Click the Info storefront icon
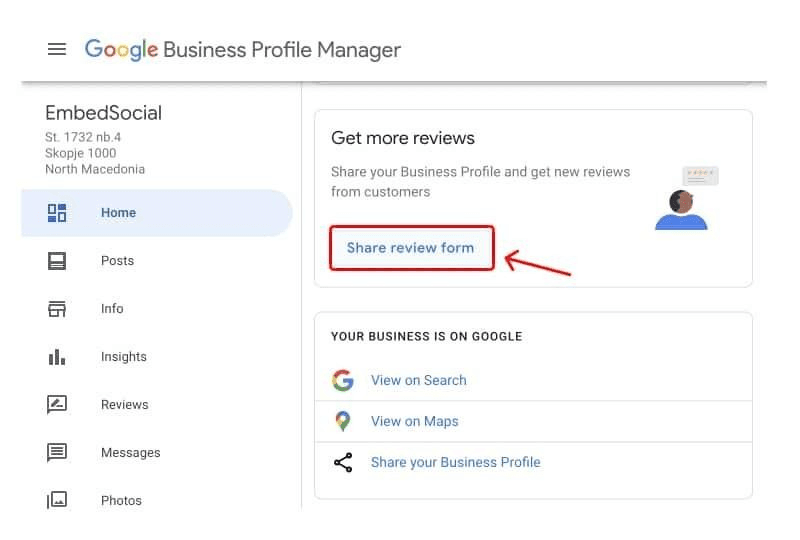This screenshot has height=540, width=800. tap(57, 309)
